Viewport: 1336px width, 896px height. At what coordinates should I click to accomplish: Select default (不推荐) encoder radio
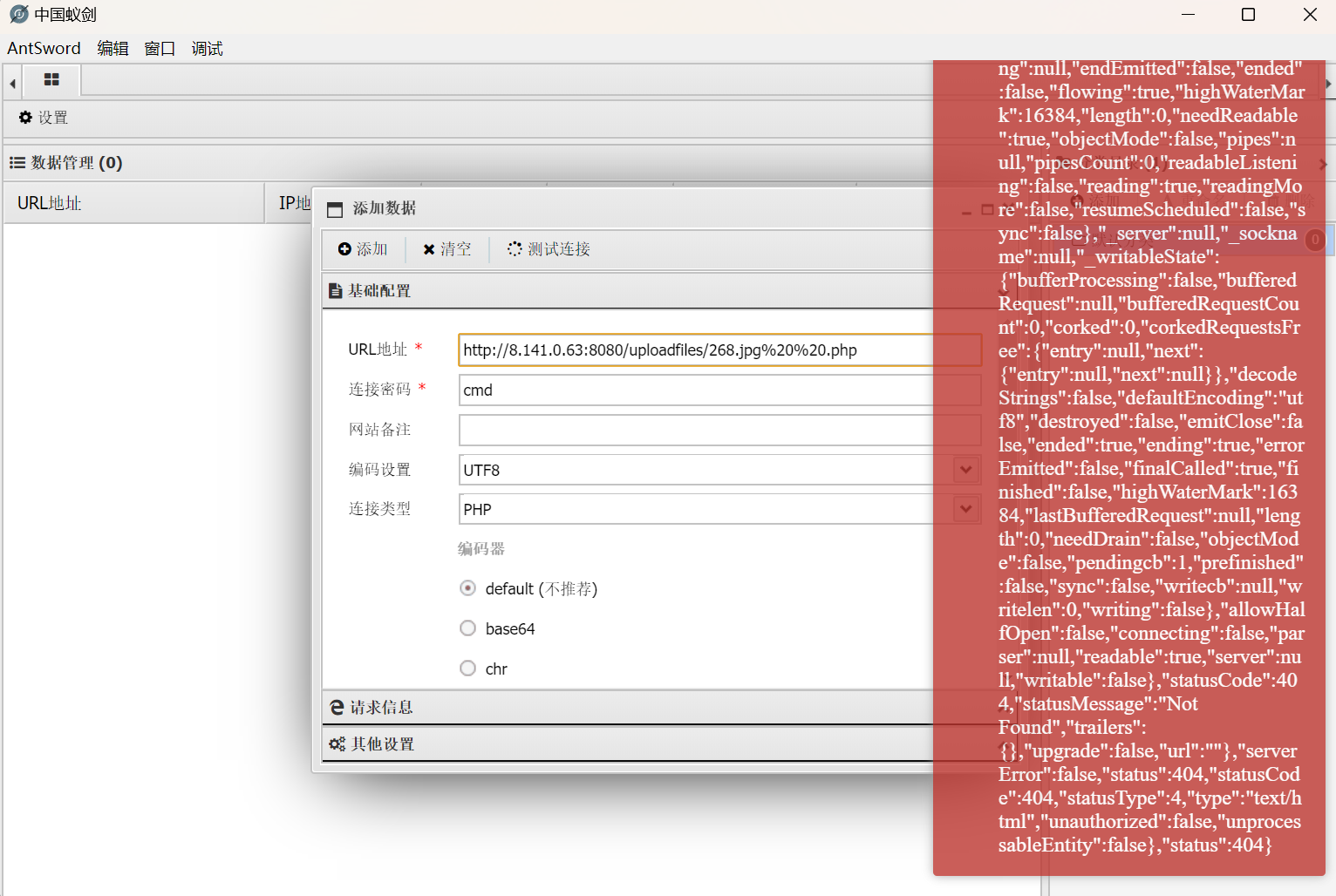point(468,588)
